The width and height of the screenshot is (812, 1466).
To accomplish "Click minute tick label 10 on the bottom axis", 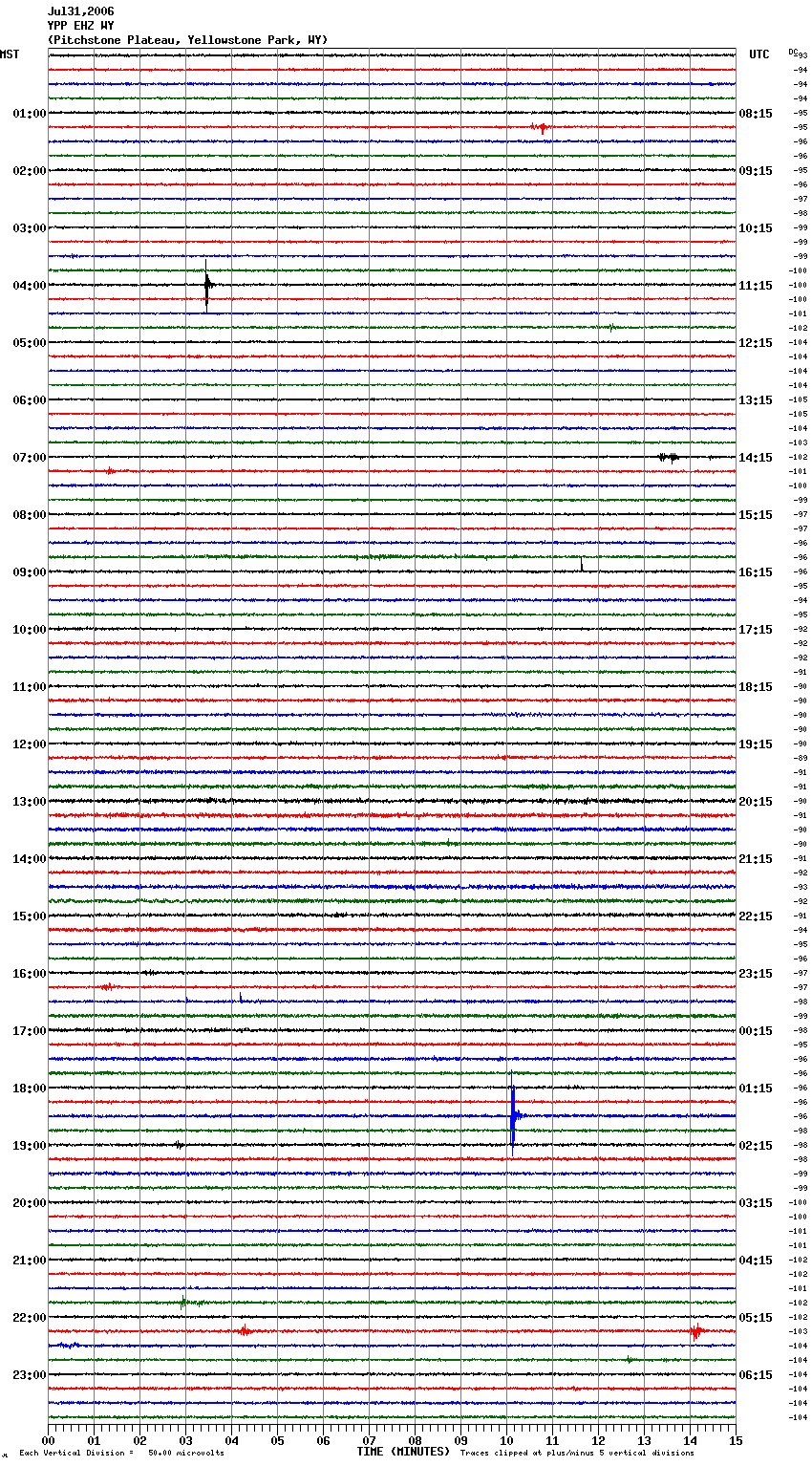I will [506, 1440].
